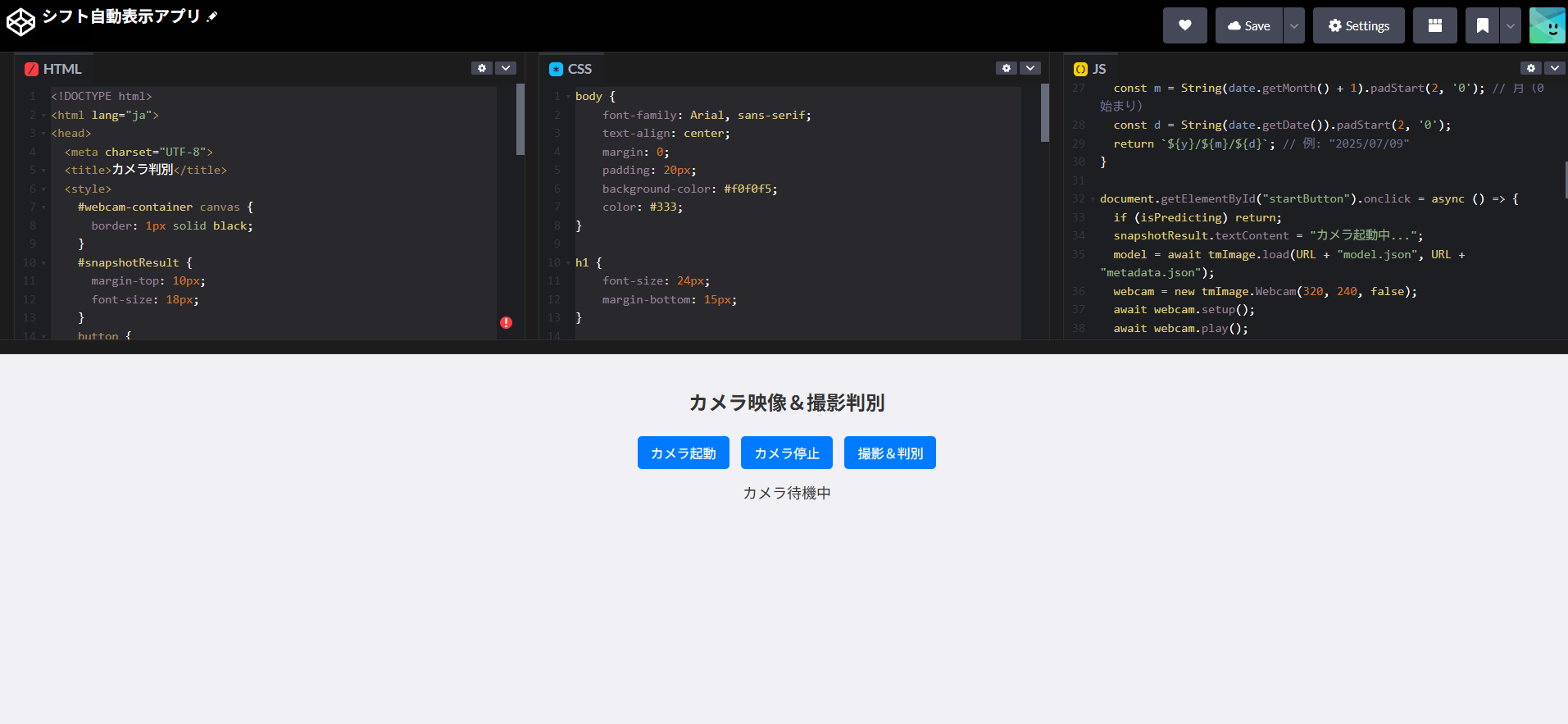Click the text-align: center line
The image size is (1568, 724).
(666, 133)
